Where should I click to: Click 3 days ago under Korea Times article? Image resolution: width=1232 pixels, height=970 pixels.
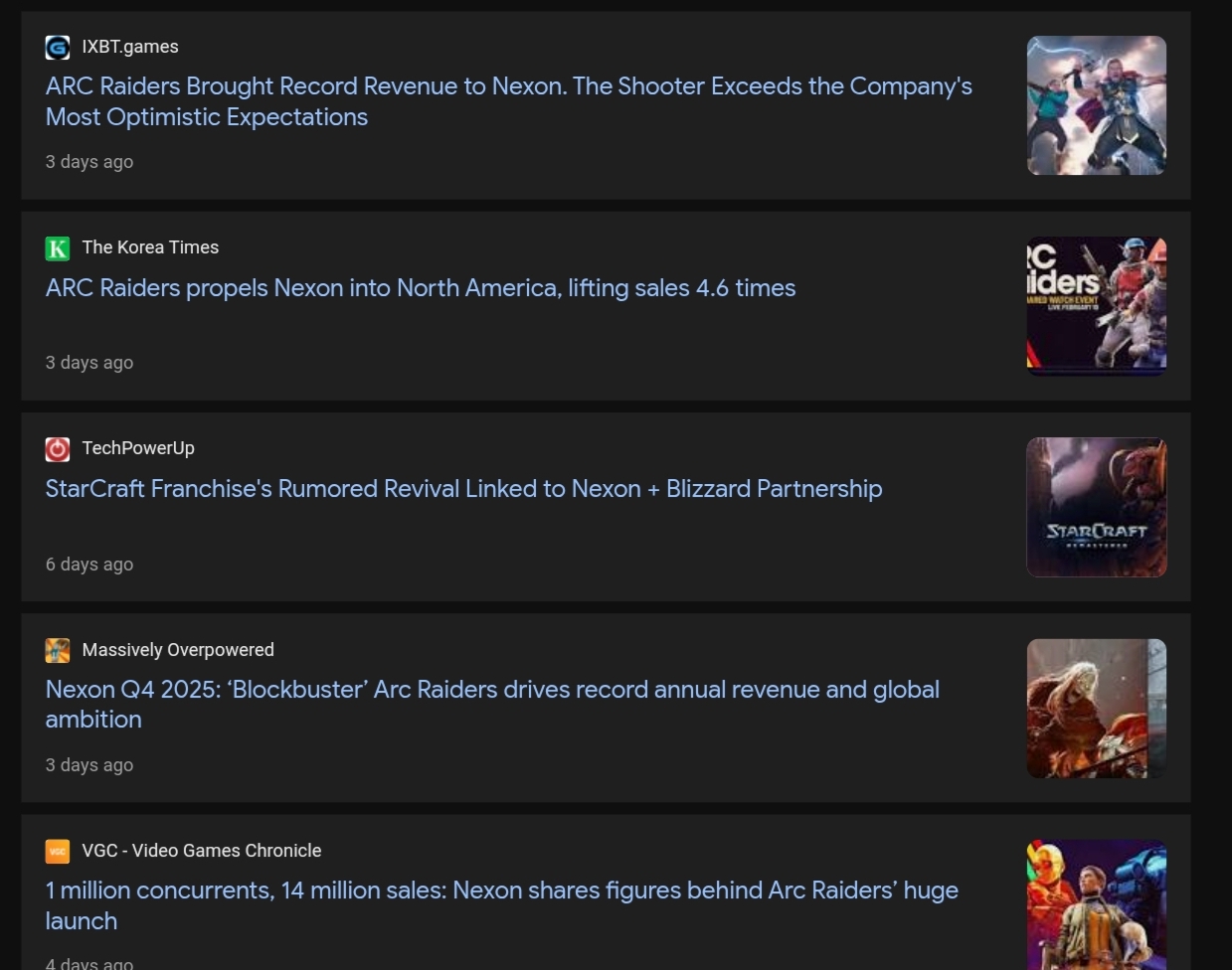tap(89, 363)
